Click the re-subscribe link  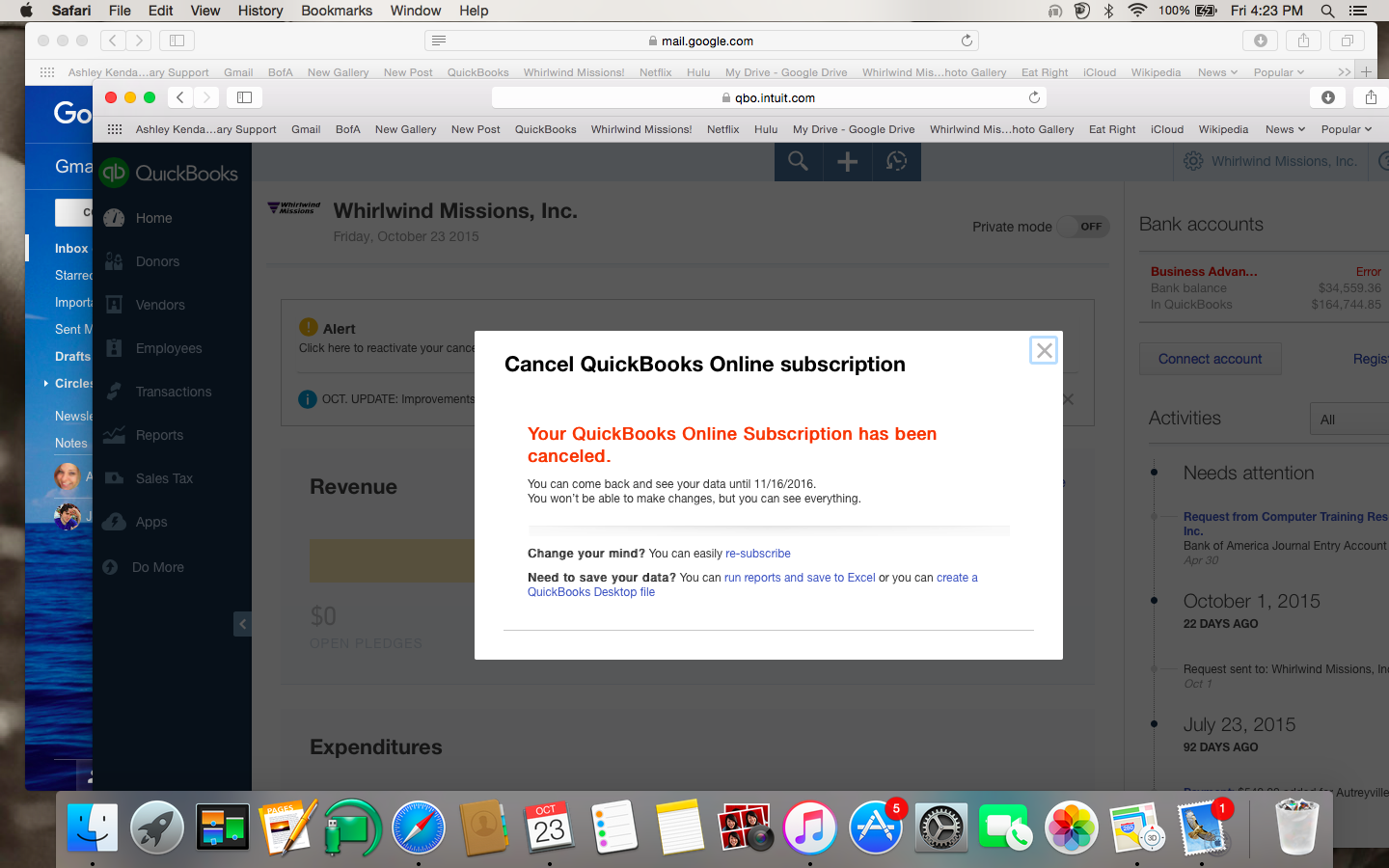point(757,554)
